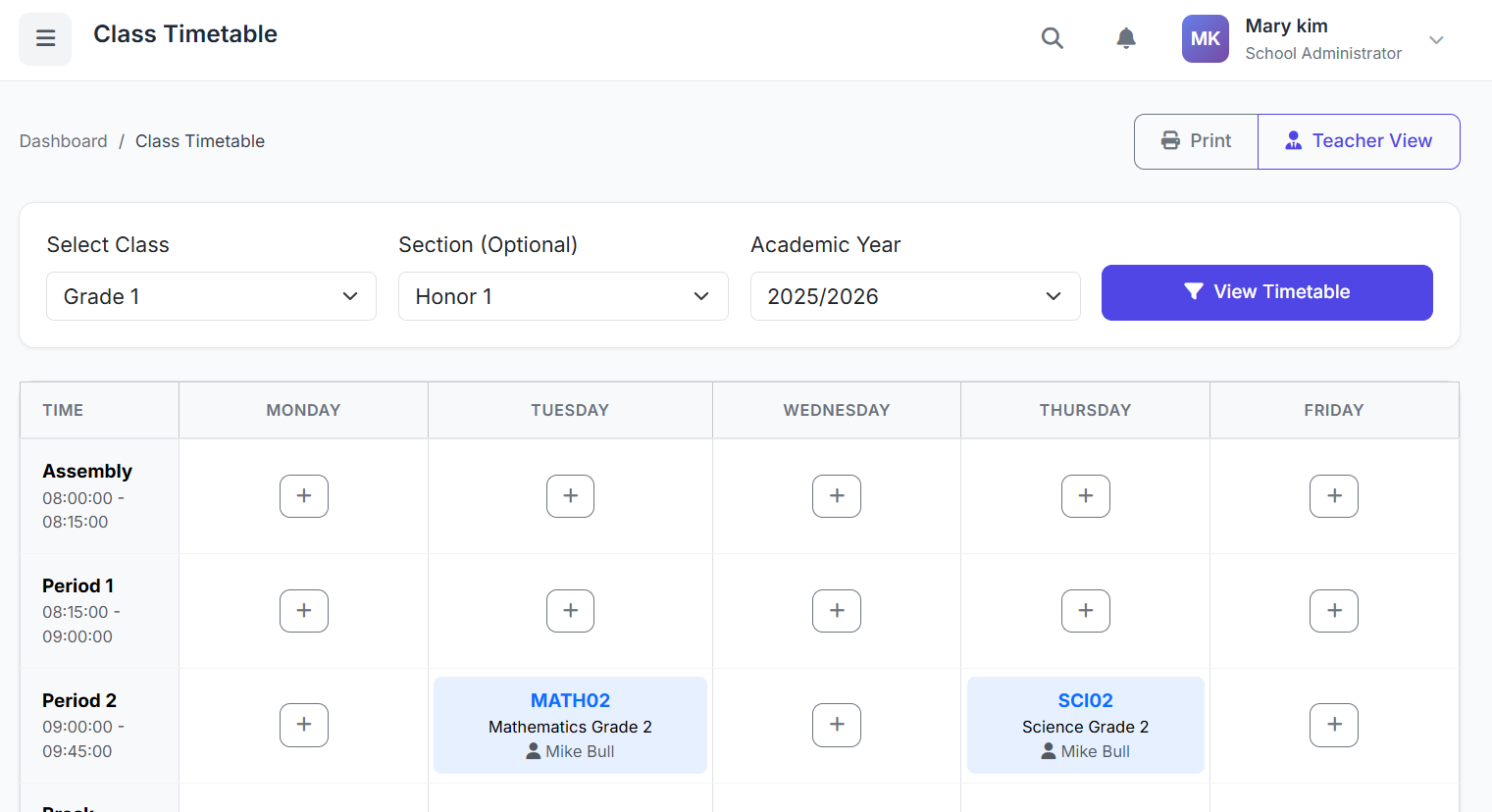Open the Section dropdown showing Honor 1

pos(563,296)
